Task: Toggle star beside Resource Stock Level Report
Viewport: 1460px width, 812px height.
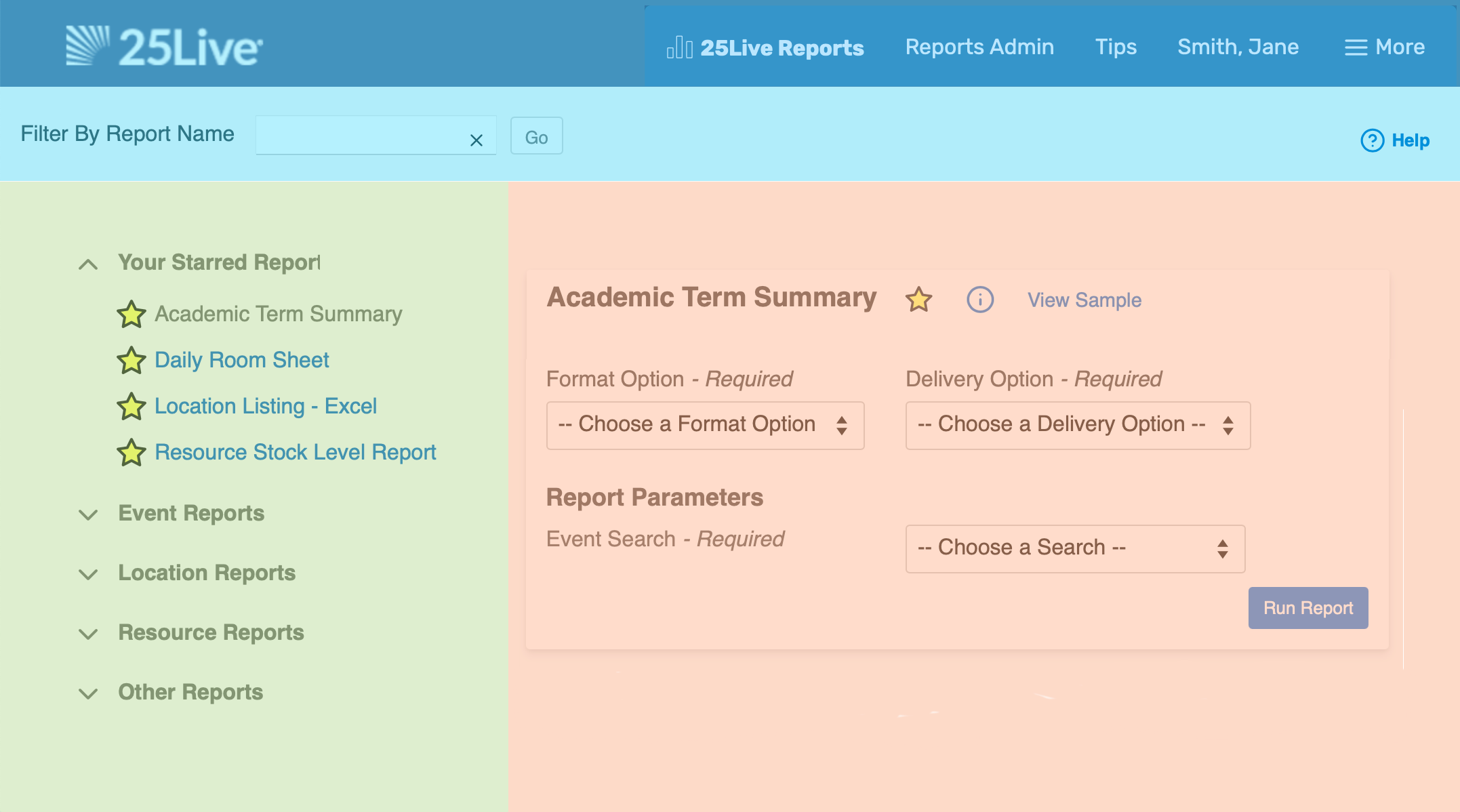Action: [x=131, y=452]
